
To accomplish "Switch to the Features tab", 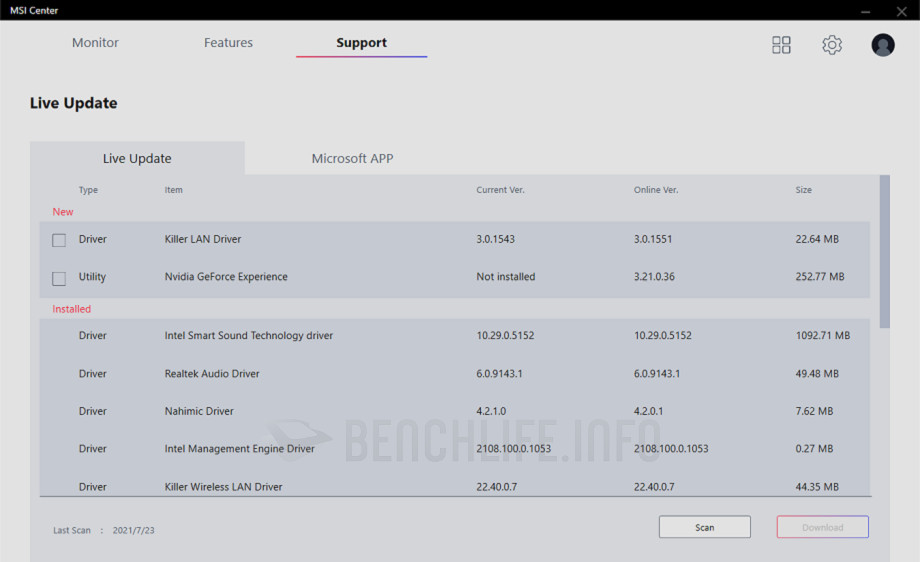I will pyautogui.click(x=228, y=42).
